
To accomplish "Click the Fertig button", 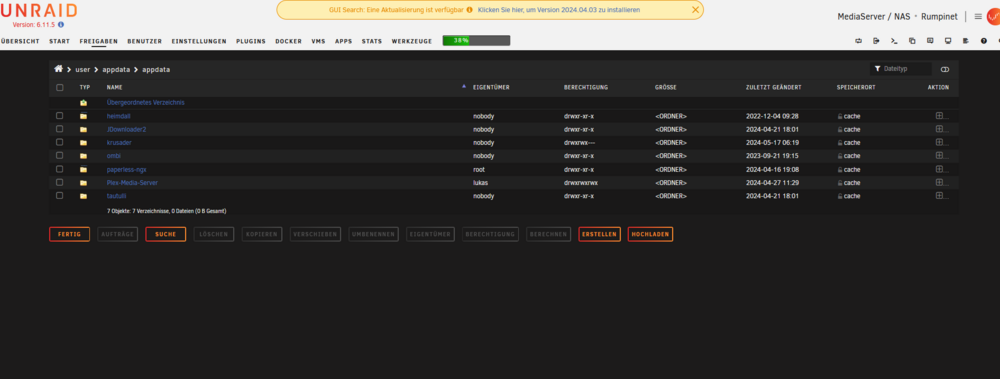I will [x=70, y=234].
